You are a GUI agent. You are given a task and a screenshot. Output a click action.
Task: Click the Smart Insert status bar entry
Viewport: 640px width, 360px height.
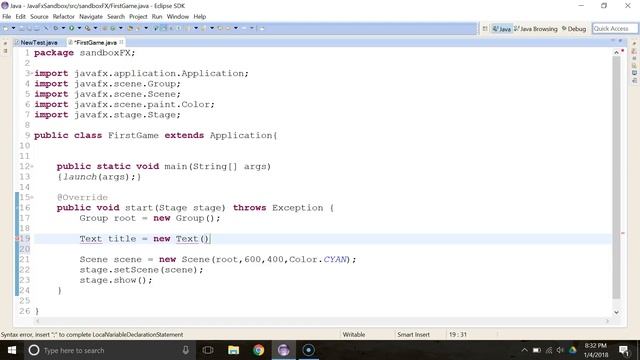(413, 335)
